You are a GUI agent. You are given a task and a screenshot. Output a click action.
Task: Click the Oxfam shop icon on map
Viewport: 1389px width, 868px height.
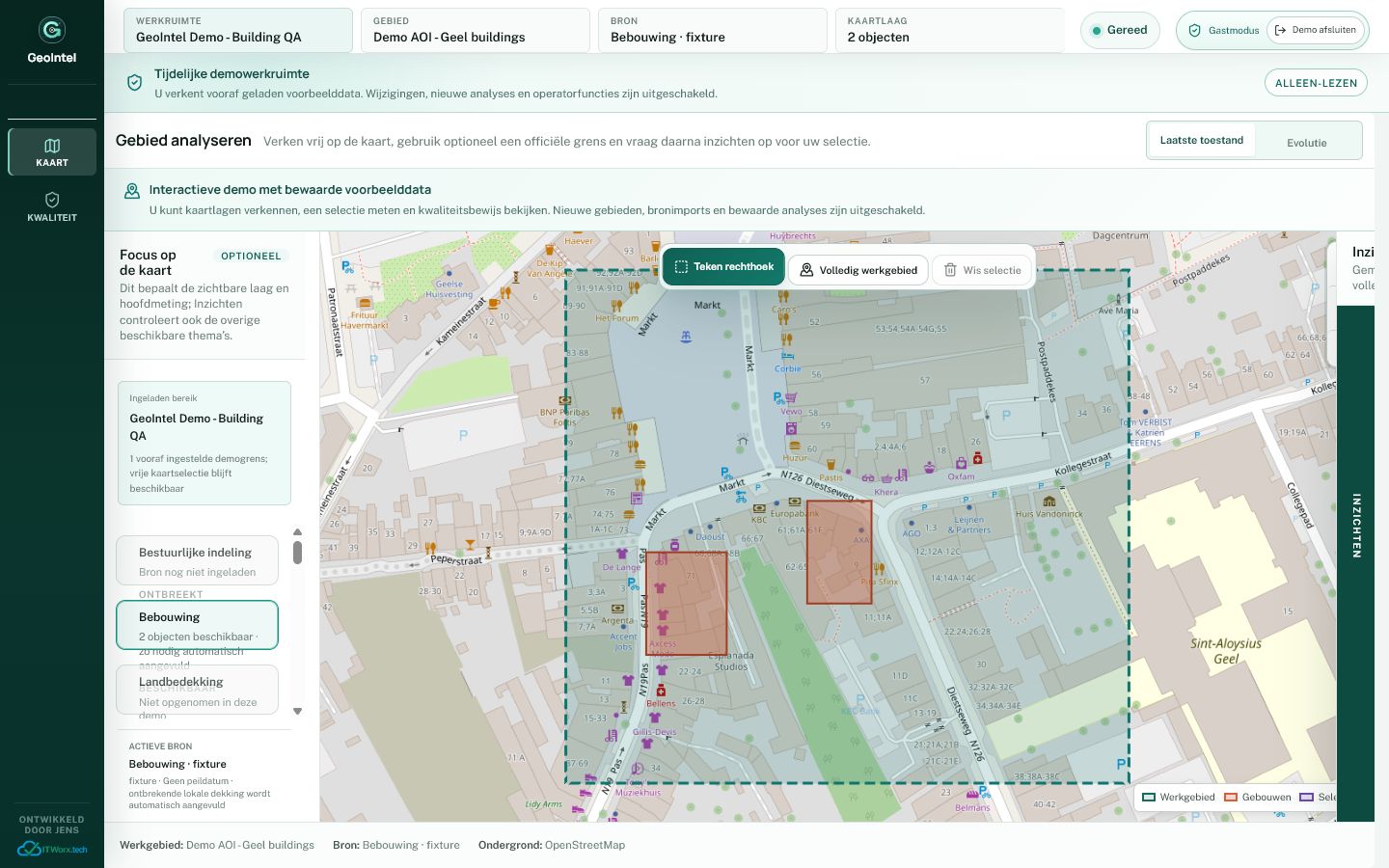click(x=962, y=464)
